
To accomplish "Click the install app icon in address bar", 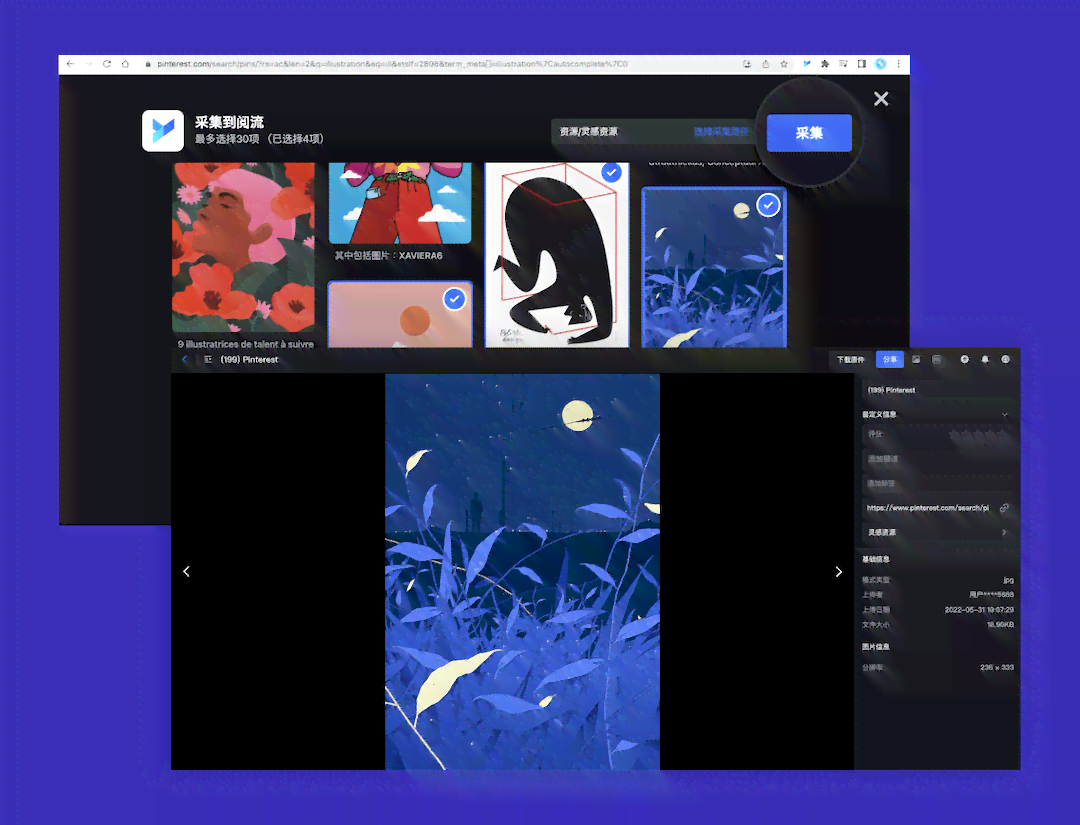I will point(747,64).
